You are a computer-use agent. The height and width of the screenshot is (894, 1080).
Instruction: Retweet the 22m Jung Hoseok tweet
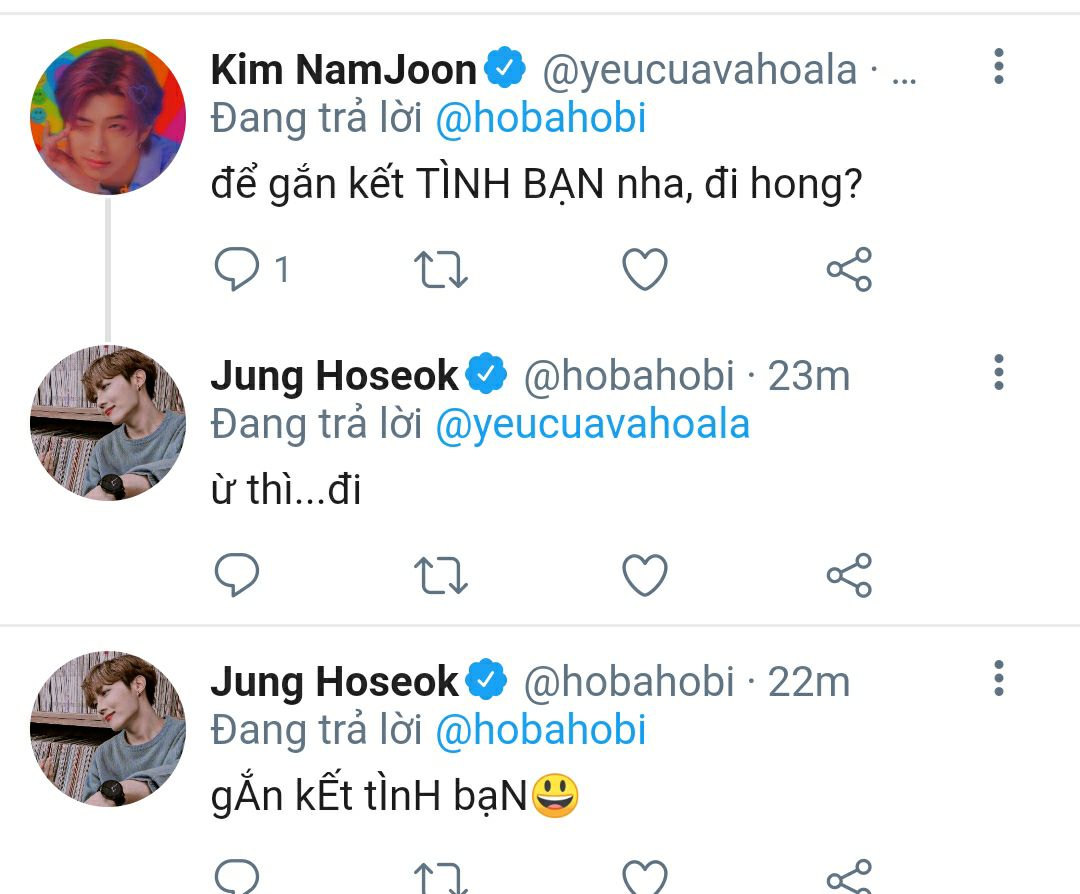coord(441,877)
